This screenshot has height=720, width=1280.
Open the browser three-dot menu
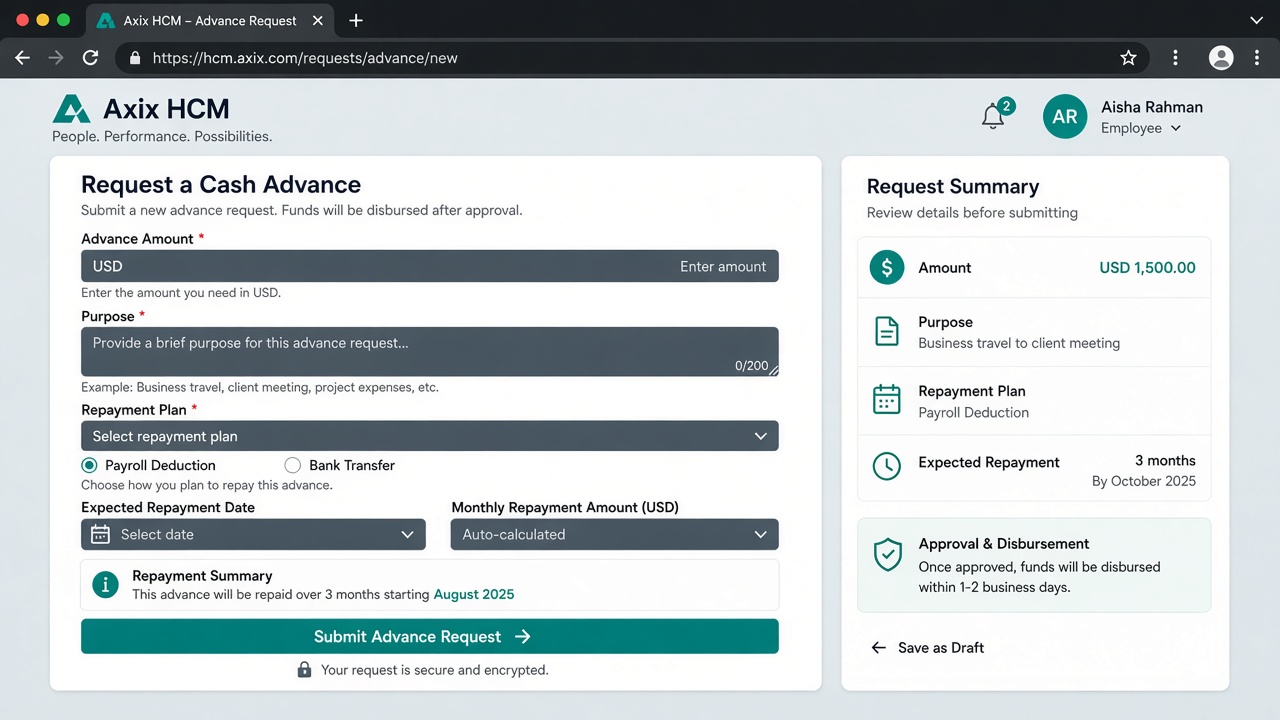pyautogui.click(x=1257, y=58)
